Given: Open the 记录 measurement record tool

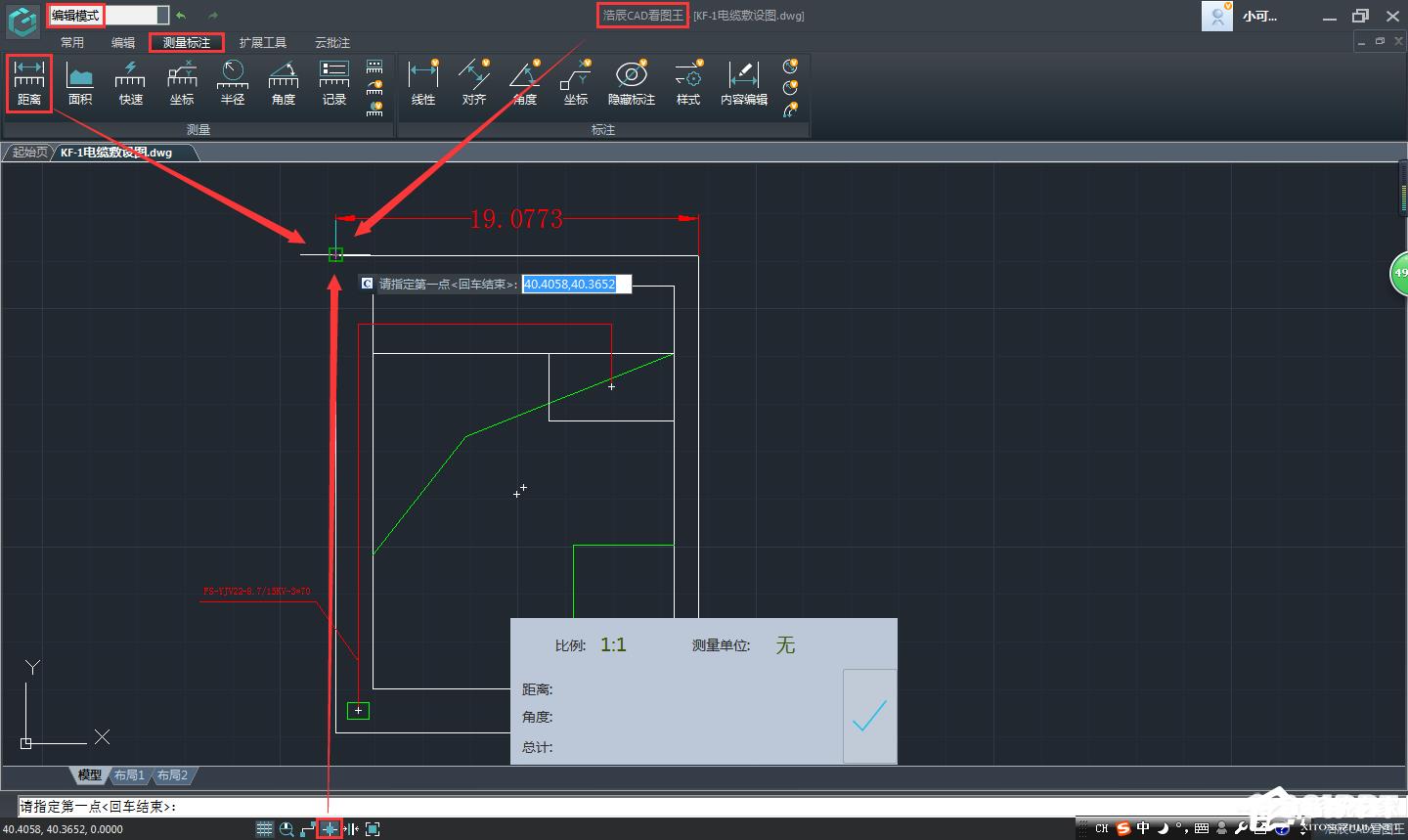Looking at the screenshot, I should click(334, 83).
